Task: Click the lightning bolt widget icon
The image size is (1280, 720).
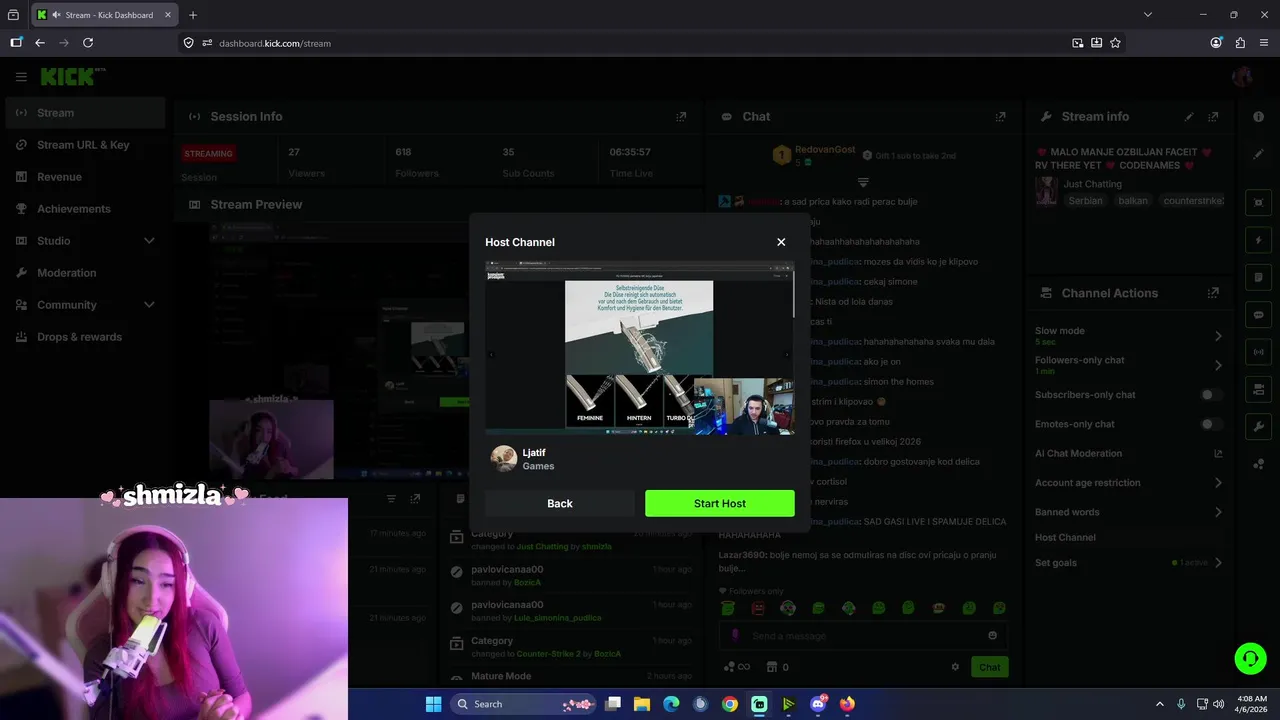Action: point(1258,240)
